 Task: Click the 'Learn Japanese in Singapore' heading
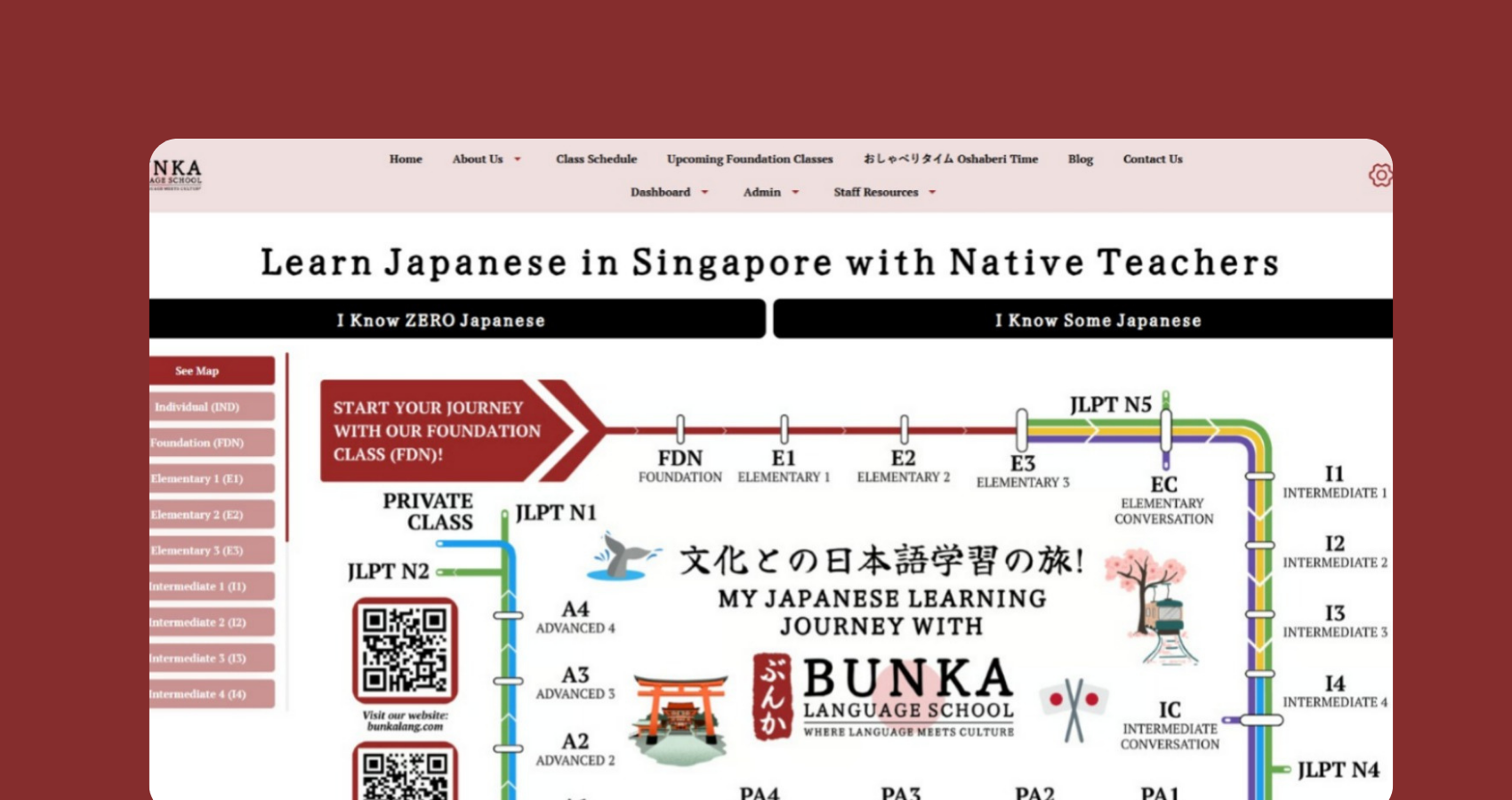(770, 262)
